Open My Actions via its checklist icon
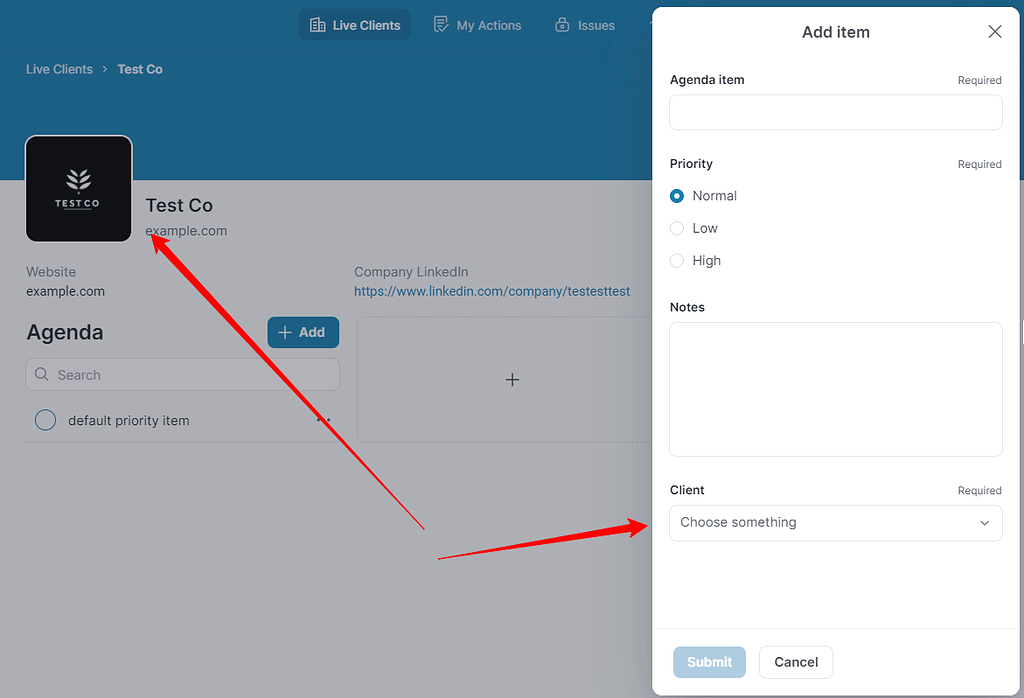 pyautogui.click(x=441, y=25)
